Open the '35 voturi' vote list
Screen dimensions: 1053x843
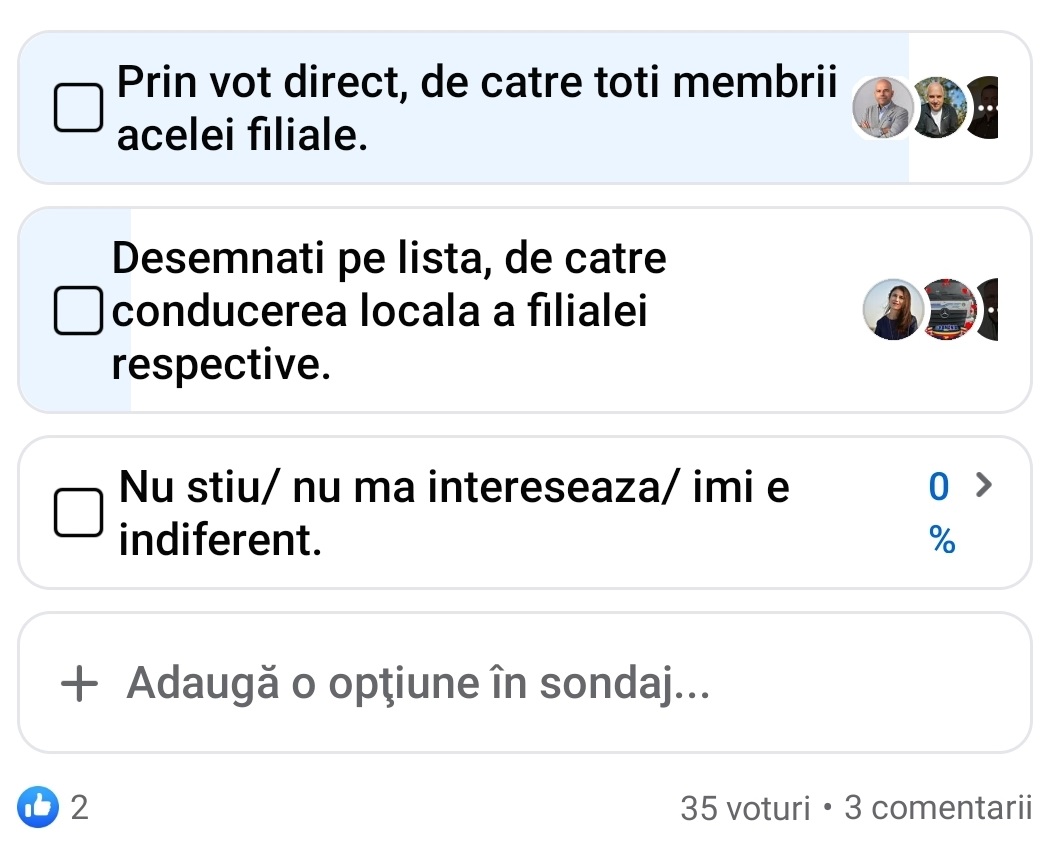[744, 807]
